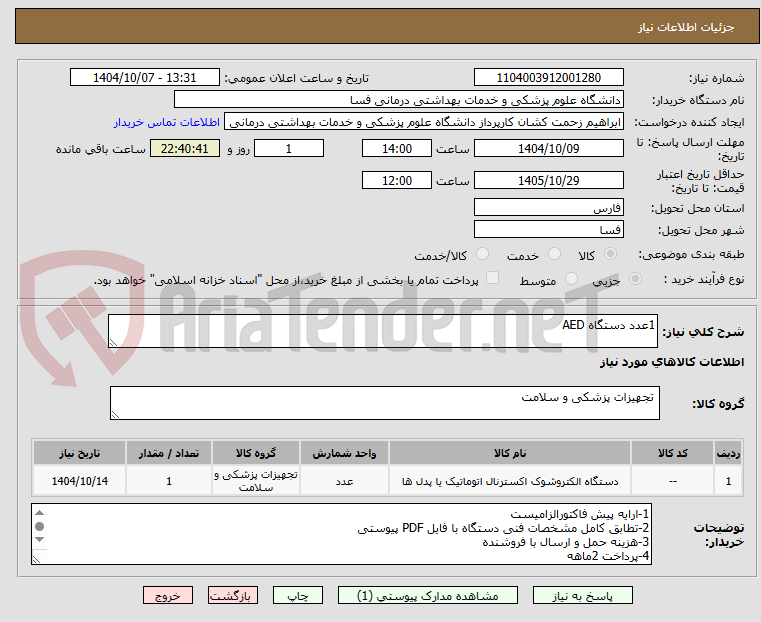Click the need date cell 1404/10/14
The image size is (761, 622).
(x=80, y=481)
